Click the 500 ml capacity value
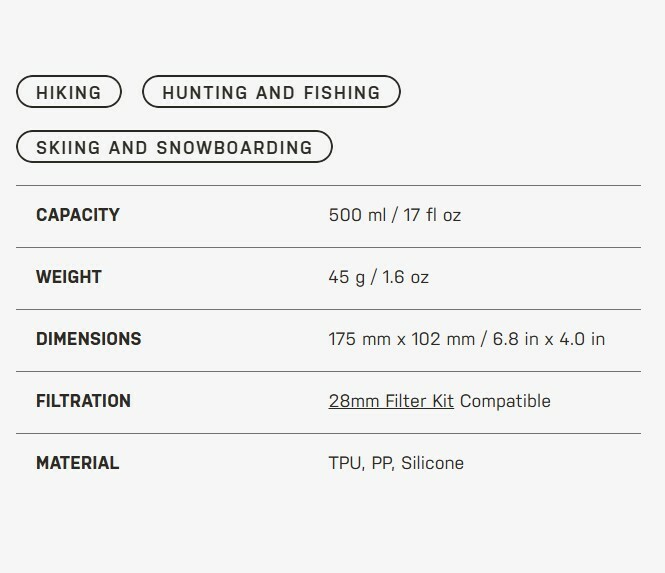The height and width of the screenshot is (573, 665). point(357,215)
